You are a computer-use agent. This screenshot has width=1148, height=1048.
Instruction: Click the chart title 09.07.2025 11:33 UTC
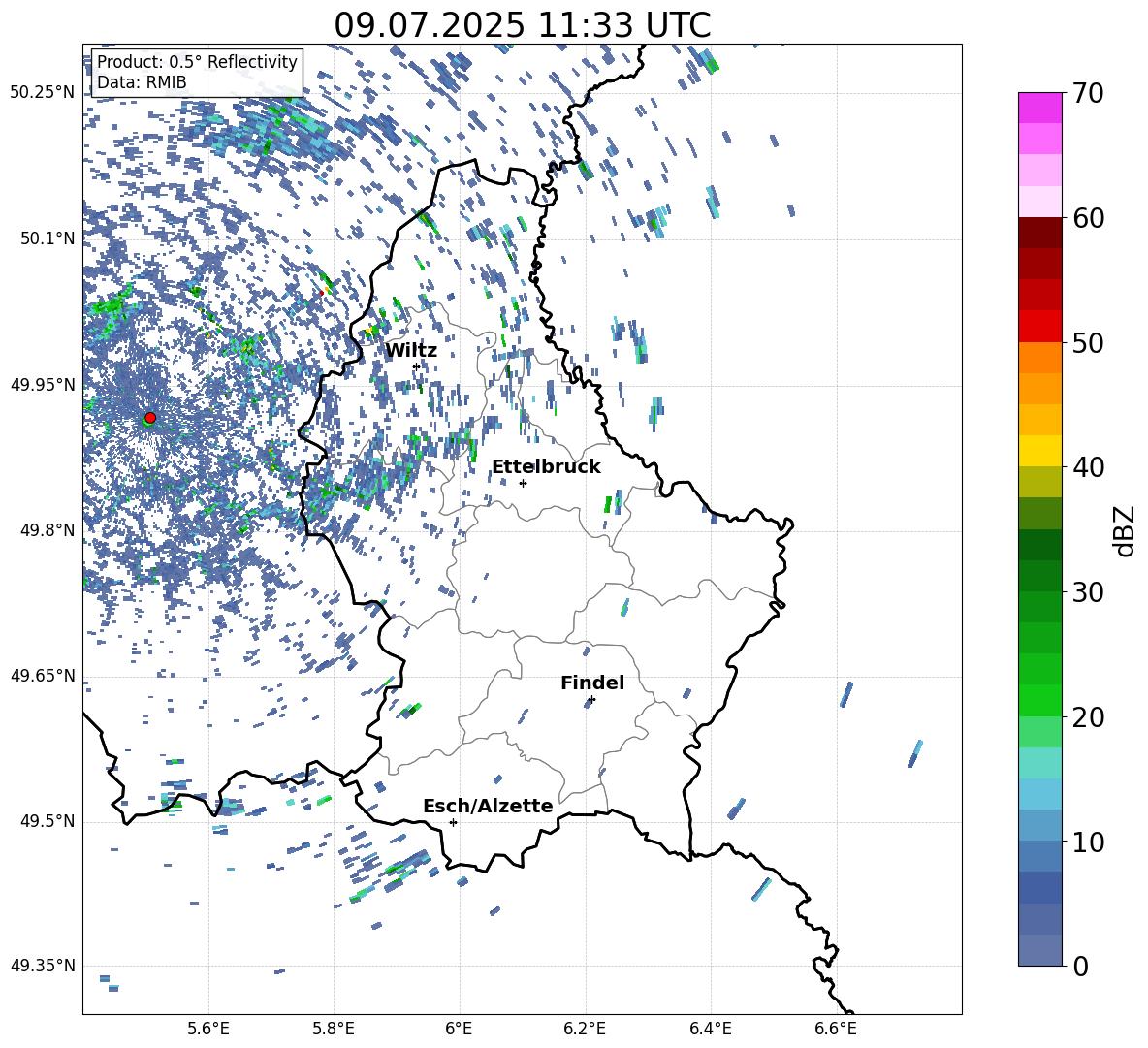point(522,25)
